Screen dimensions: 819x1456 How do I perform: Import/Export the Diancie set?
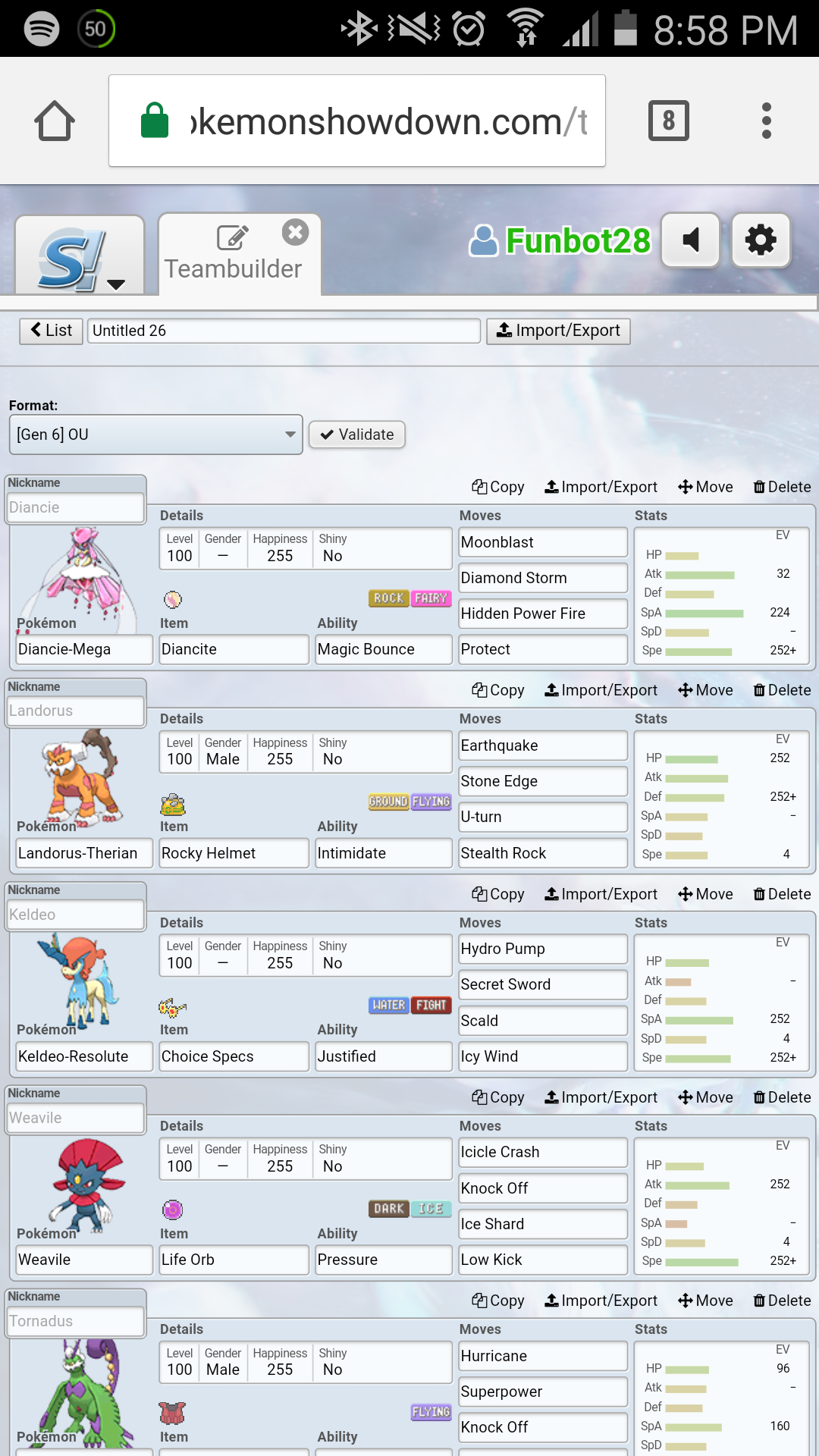point(601,487)
